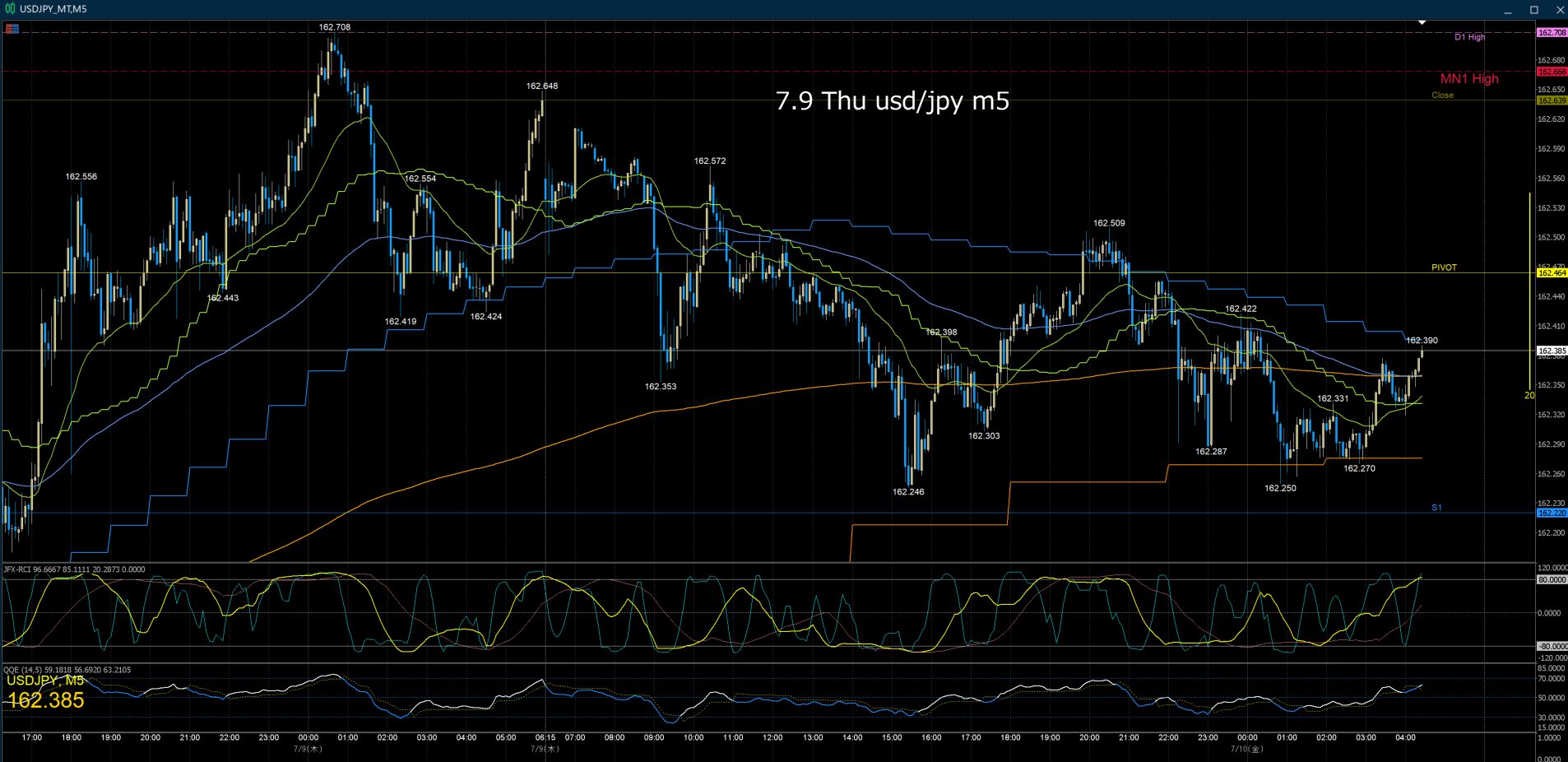Select the 162.648 swing high label
Image resolution: width=1568 pixels, height=762 pixels.
542,86
